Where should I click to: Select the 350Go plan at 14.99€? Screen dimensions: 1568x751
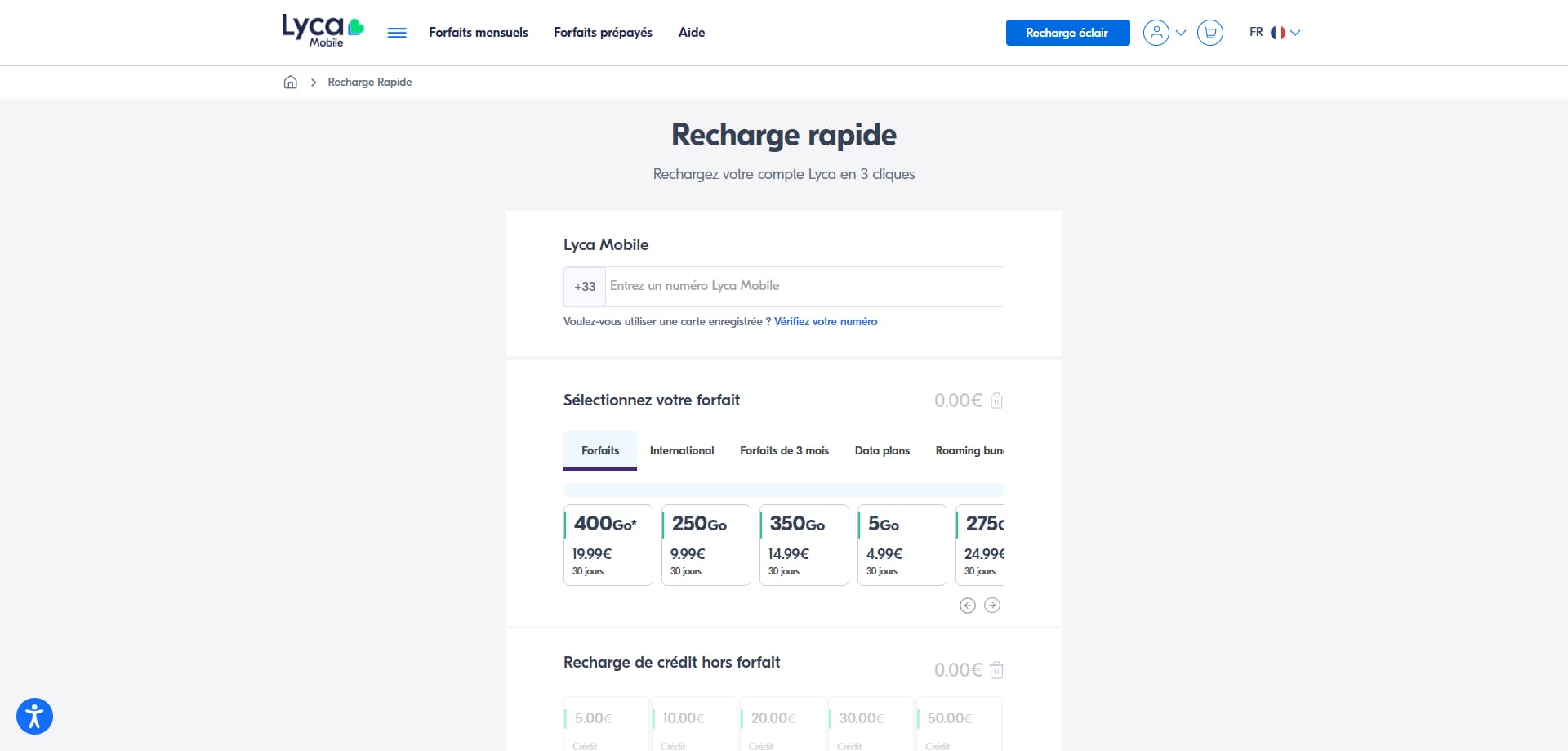coord(804,545)
